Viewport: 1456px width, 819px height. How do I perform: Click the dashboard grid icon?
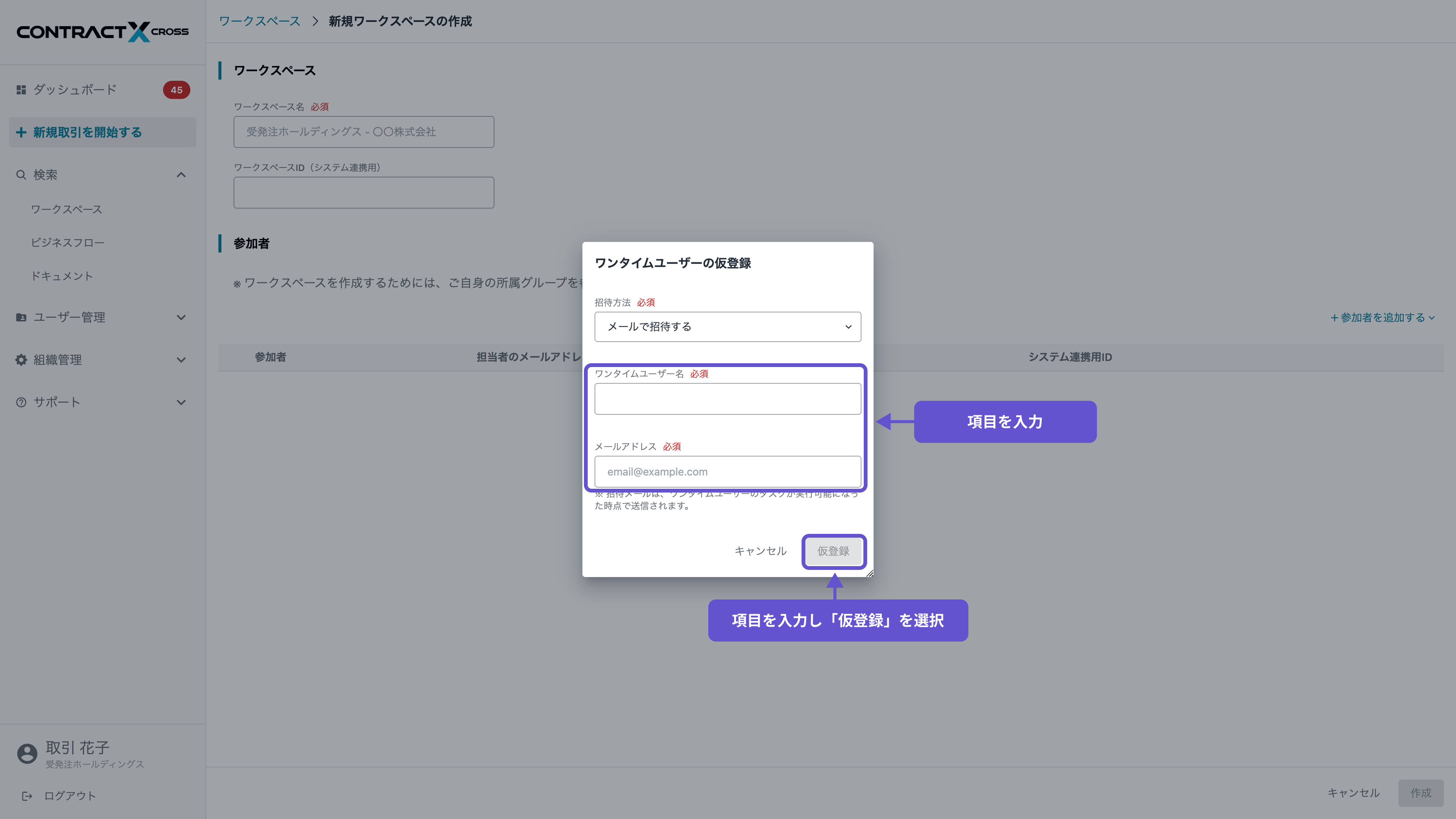(x=21, y=90)
